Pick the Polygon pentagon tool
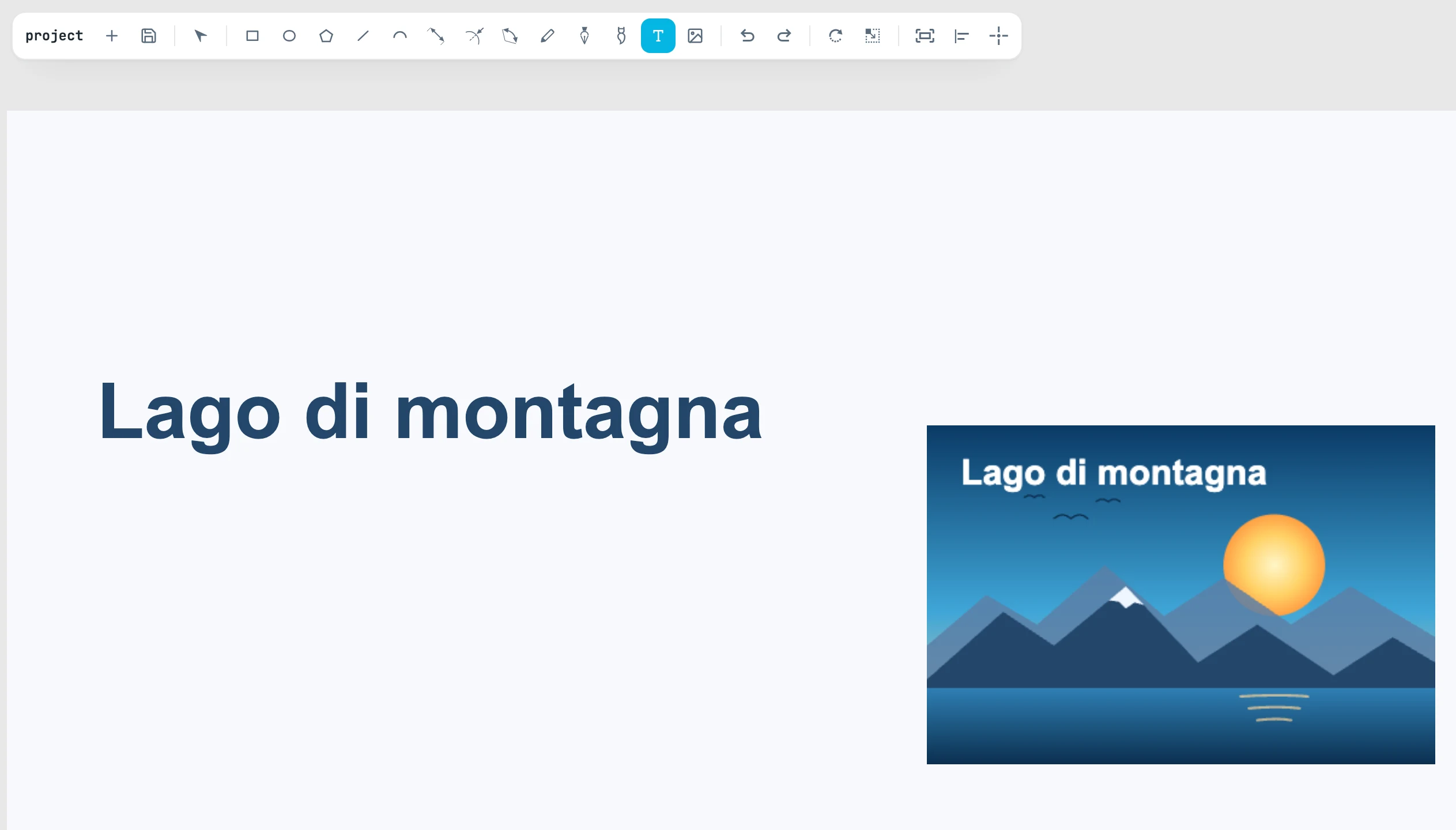1456x830 pixels. coord(326,36)
